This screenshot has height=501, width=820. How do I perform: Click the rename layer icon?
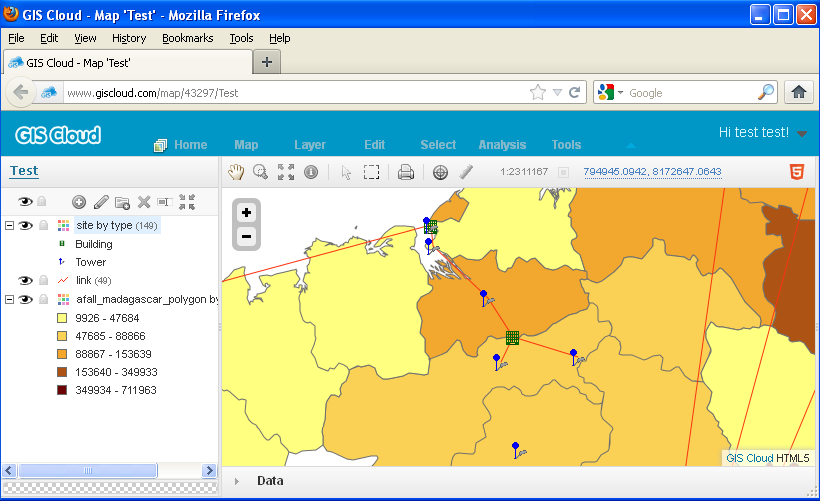(165, 202)
